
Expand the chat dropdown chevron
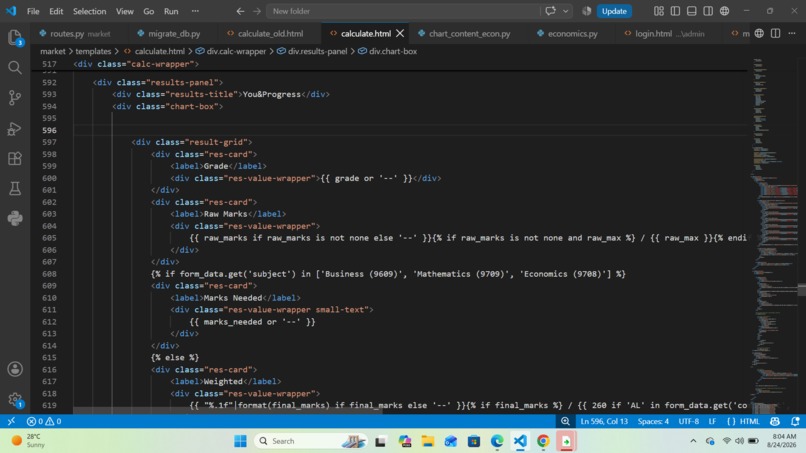[x=565, y=11]
